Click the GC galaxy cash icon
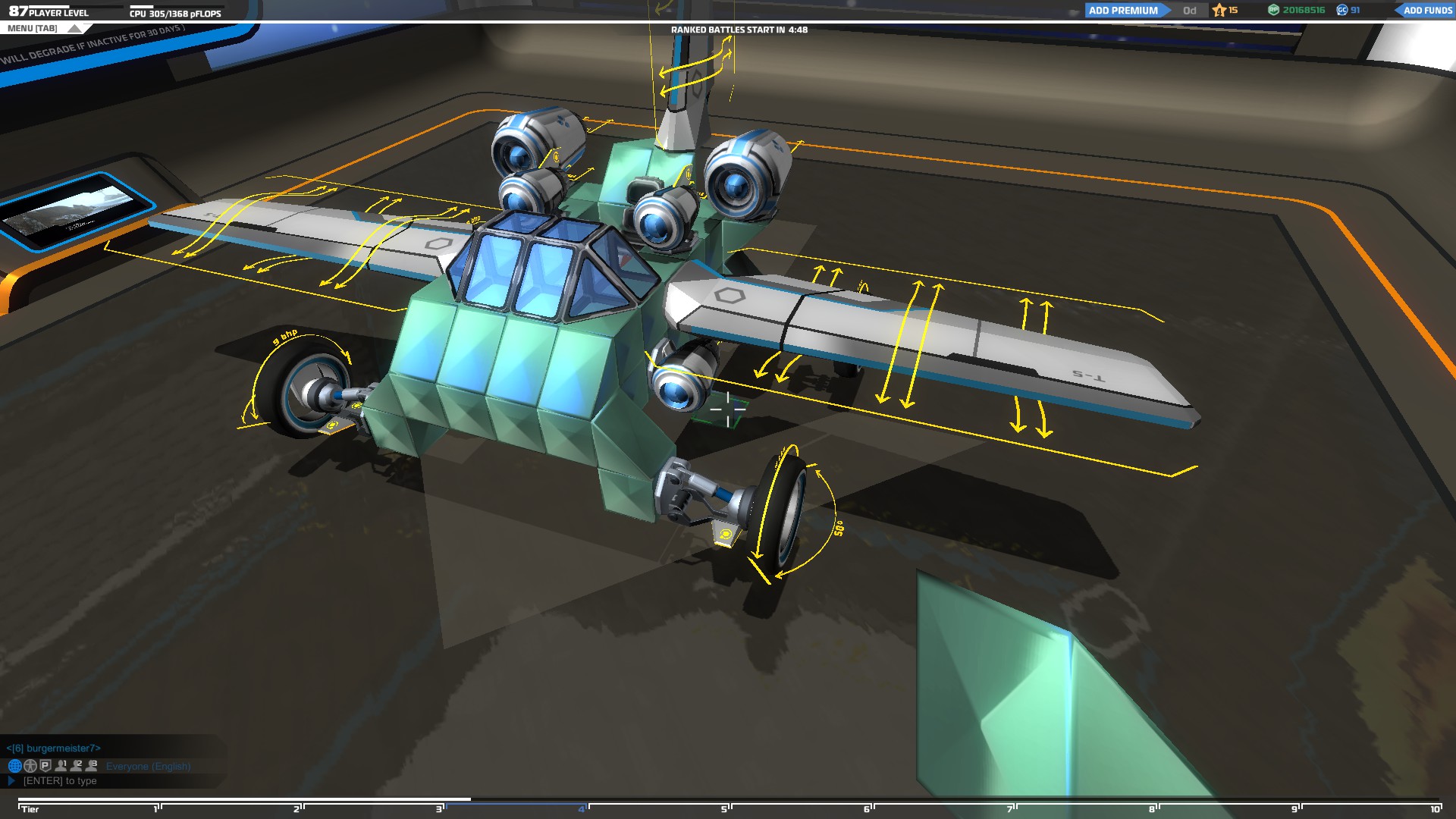1456x819 pixels. [1342, 10]
